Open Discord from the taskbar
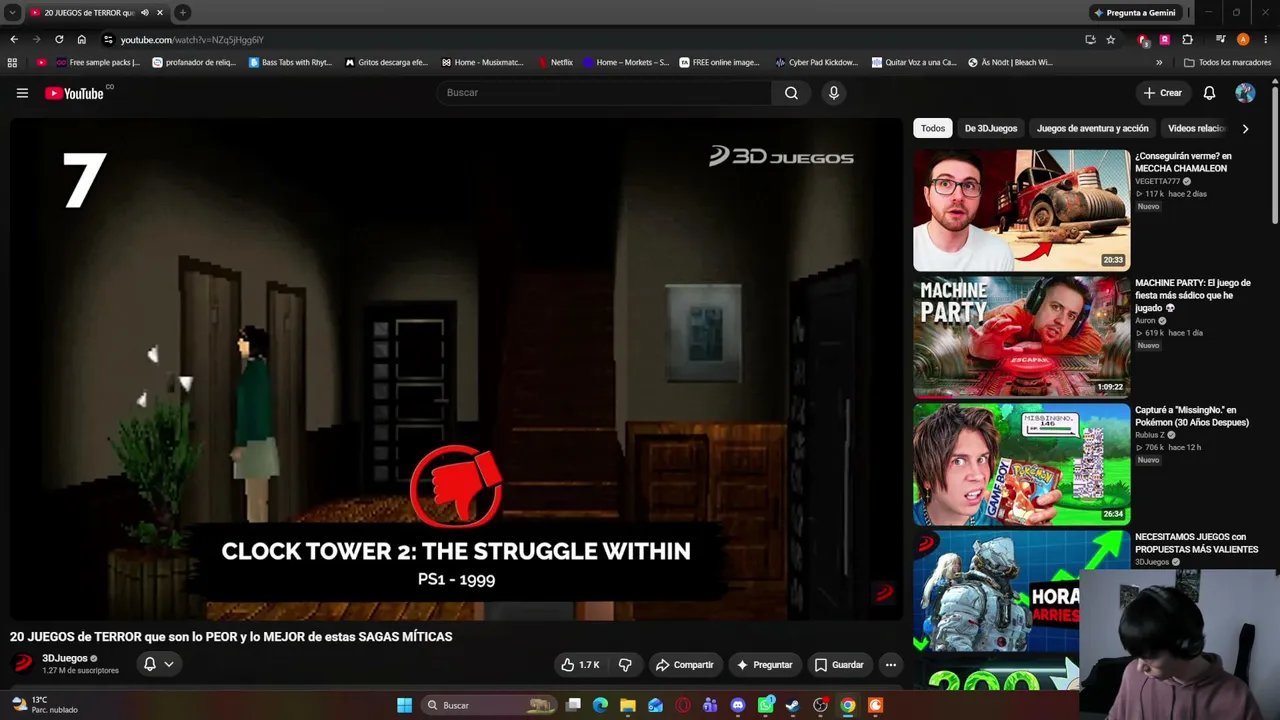Screen dimensions: 1280x720 point(738,705)
